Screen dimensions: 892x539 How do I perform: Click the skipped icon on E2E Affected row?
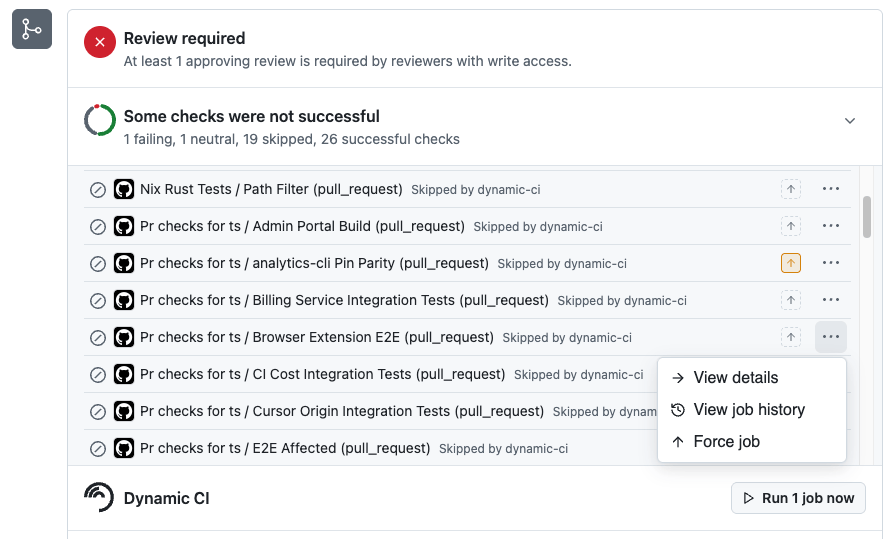98,449
